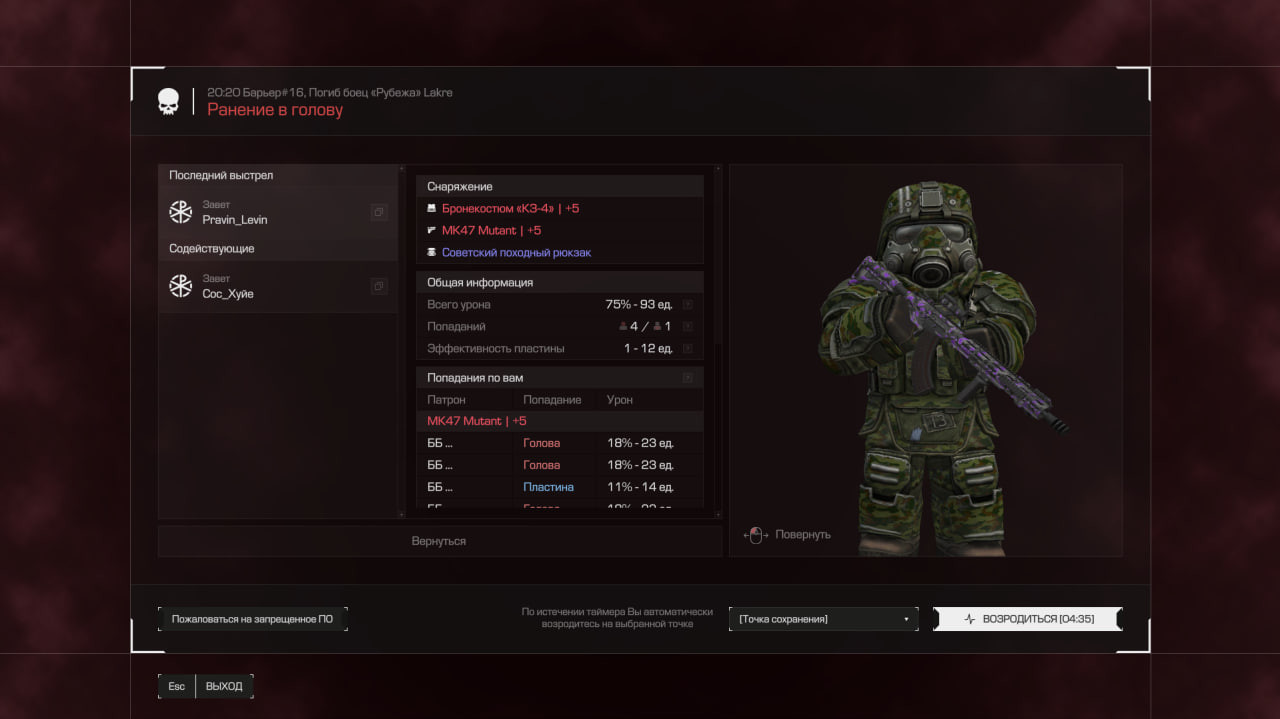Select the assisting player row under Содействующие
The height and width of the screenshot is (719, 1280).
[x=277, y=286]
